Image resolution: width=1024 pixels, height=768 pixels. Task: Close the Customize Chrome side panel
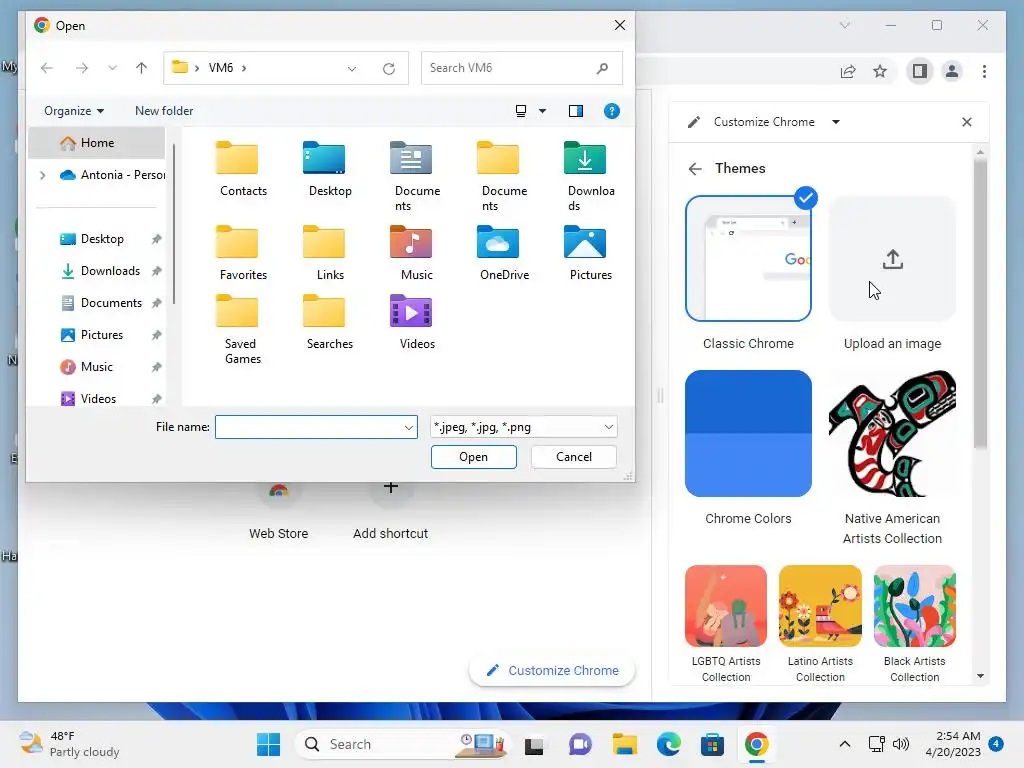coord(967,122)
